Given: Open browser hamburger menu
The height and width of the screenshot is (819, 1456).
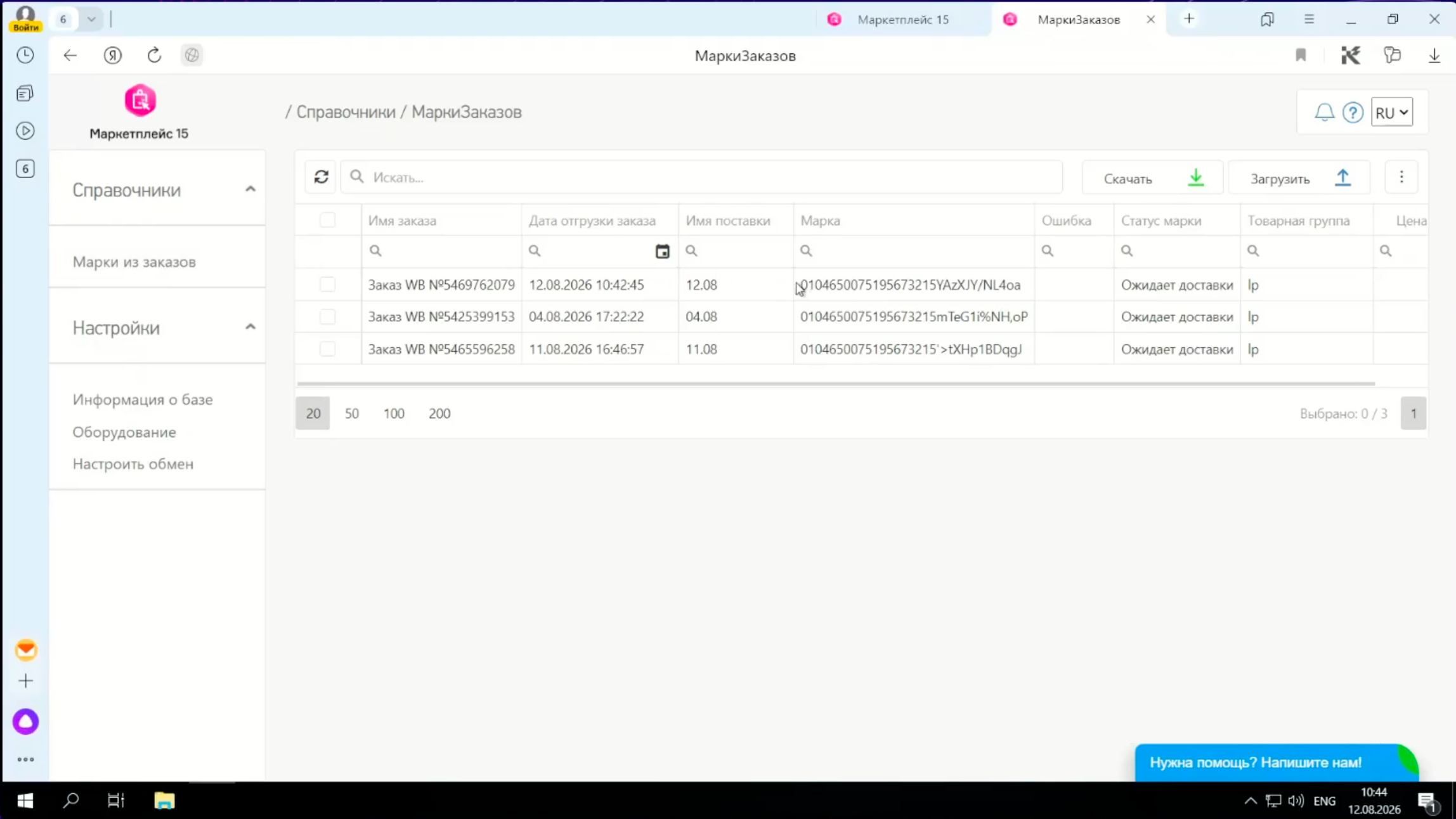Looking at the screenshot, I should [x=1309, y=19].
